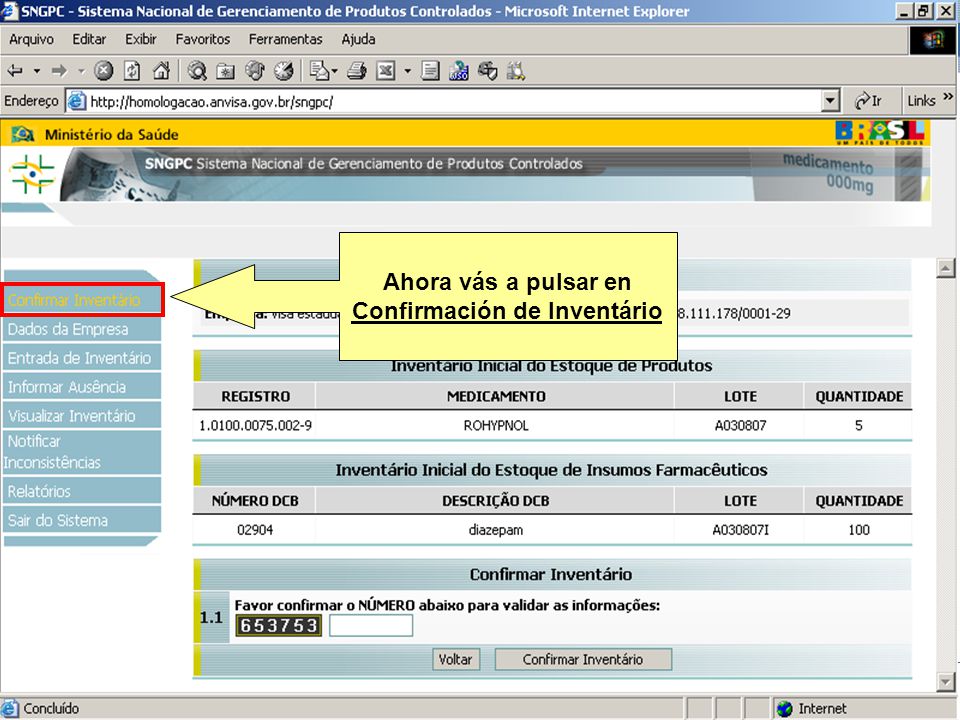Click the Anvisa logo icon
This screenshot has height=720, width=960.
[32, 174]
